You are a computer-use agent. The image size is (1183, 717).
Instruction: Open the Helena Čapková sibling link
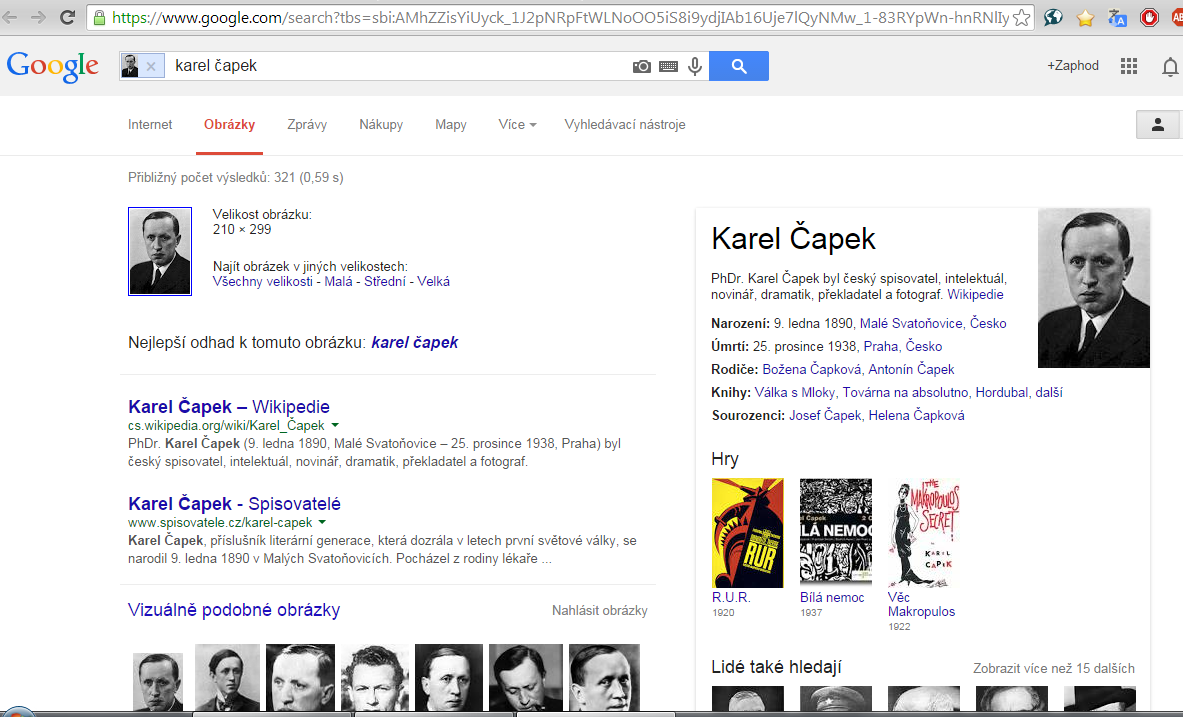point(917,415)
